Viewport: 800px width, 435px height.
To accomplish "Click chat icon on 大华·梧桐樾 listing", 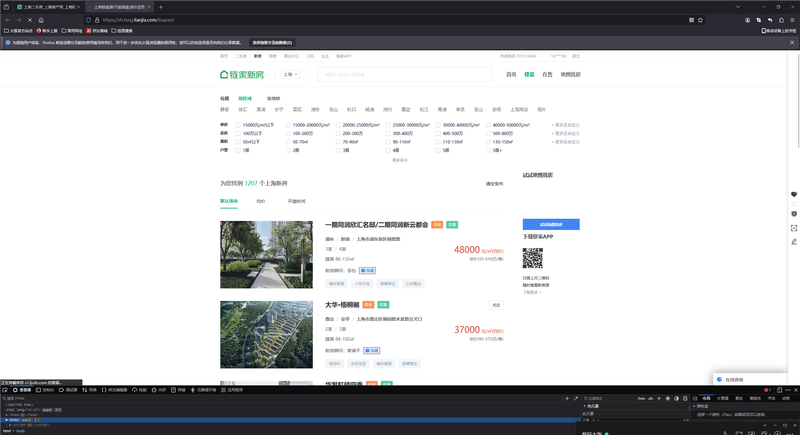I will click(x=371, y=350).
